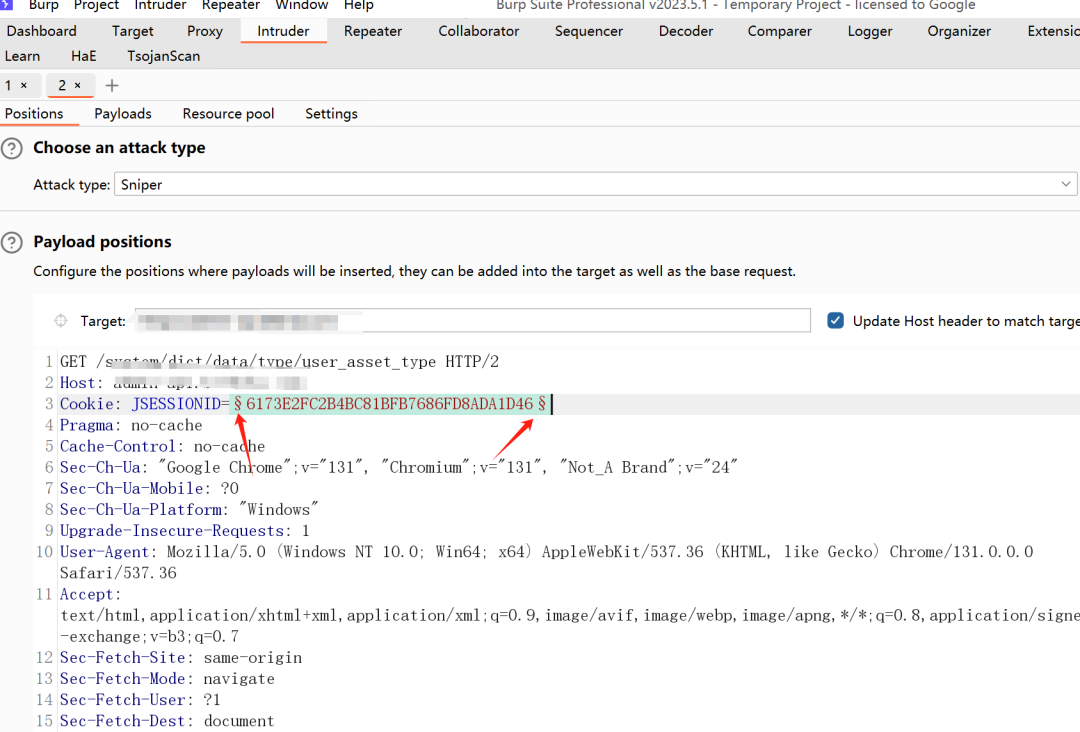
Task: Open the Help menu
Action: [358, 5]
